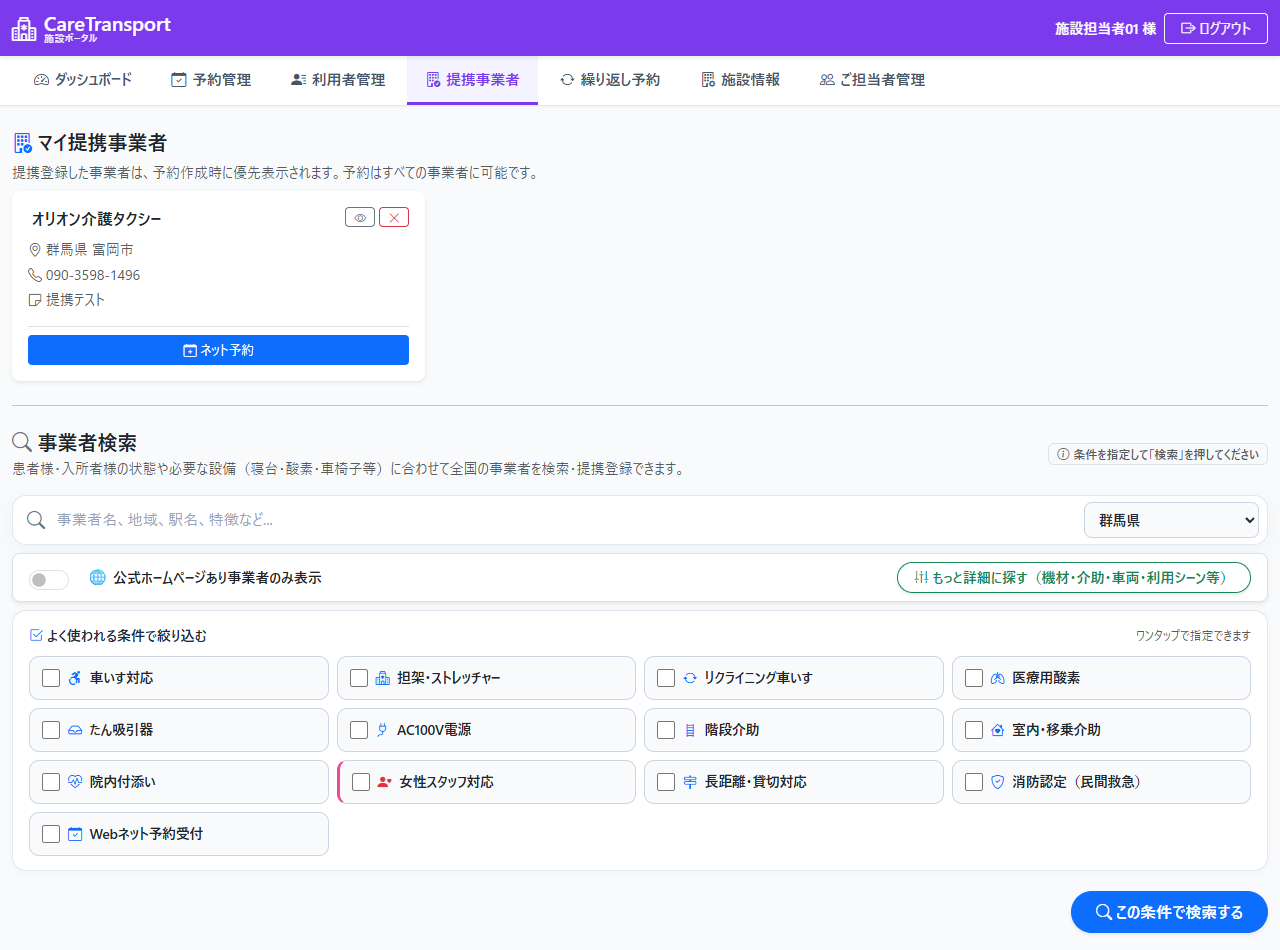This screenshot has height=950, width=1280.
Task: Select the 施設情報 tab
Action: pos(741,80)
